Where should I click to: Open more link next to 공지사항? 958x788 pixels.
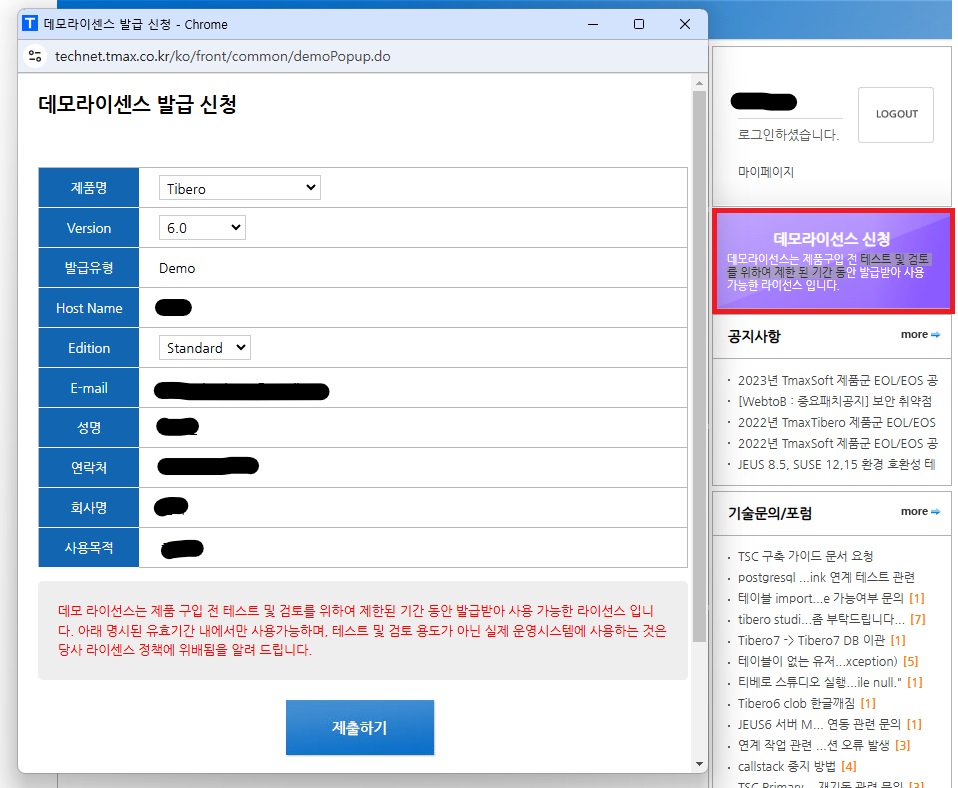[x=920, y=335]
